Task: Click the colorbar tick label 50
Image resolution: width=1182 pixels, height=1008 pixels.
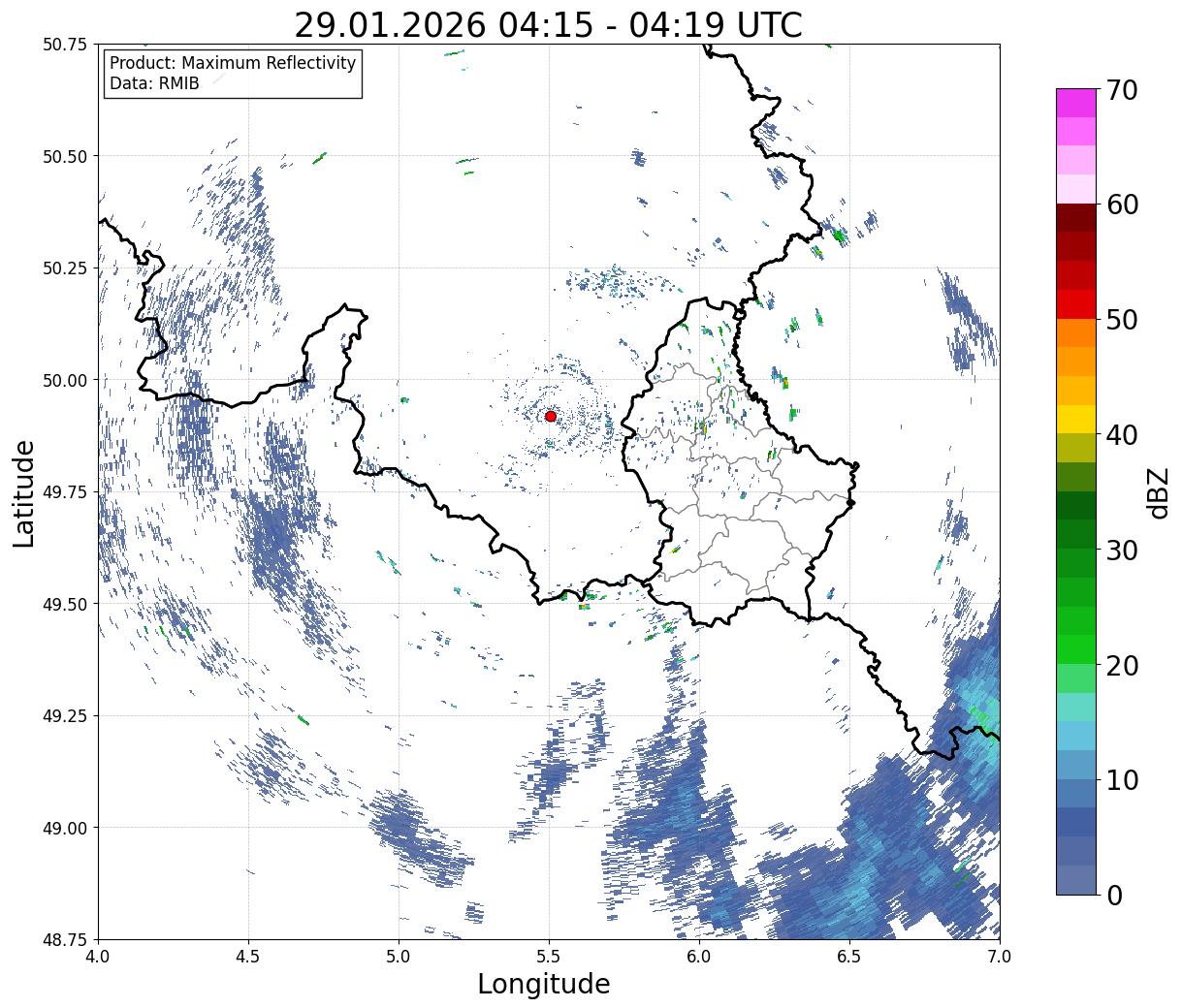Action: tap(1122, 320)
